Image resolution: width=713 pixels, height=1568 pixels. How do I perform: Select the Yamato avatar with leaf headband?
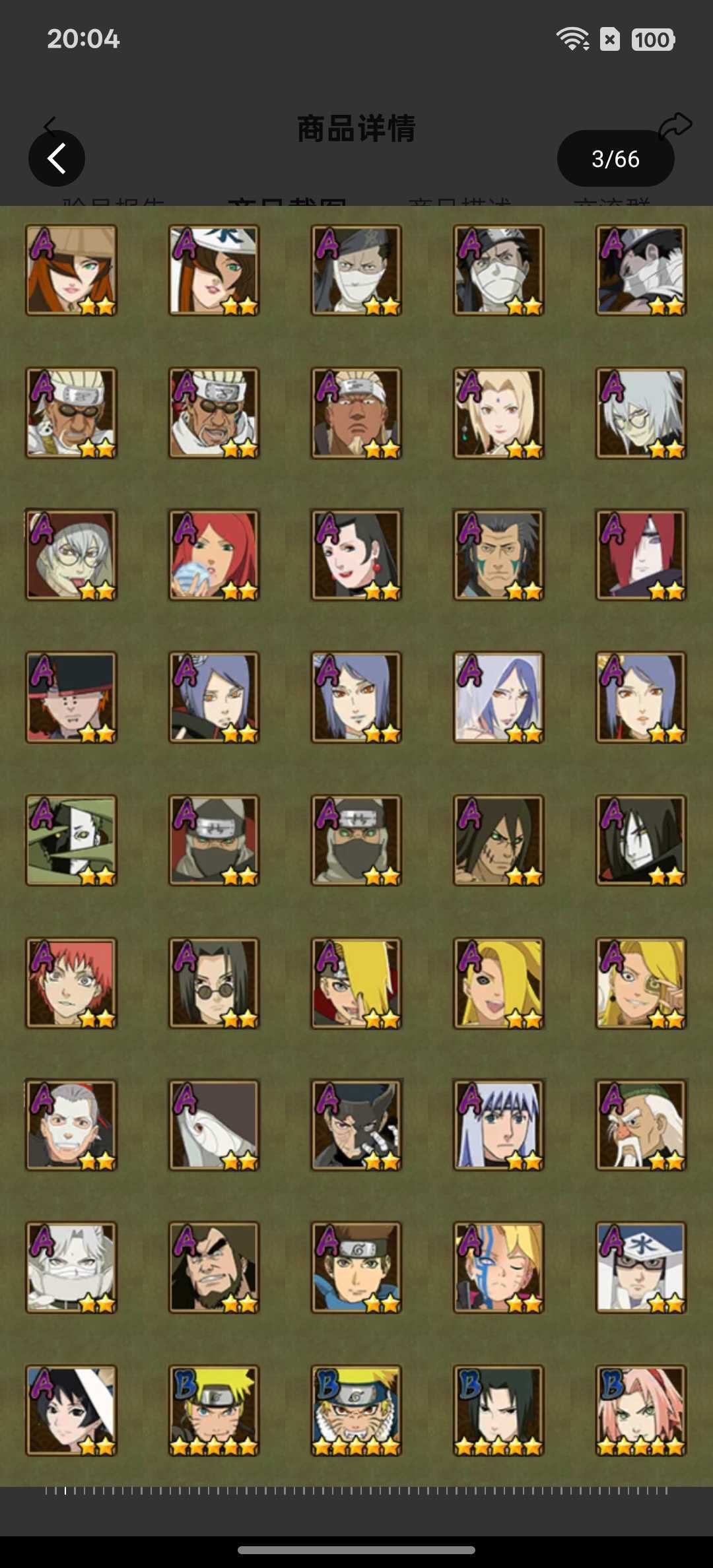coord(356,1268)
